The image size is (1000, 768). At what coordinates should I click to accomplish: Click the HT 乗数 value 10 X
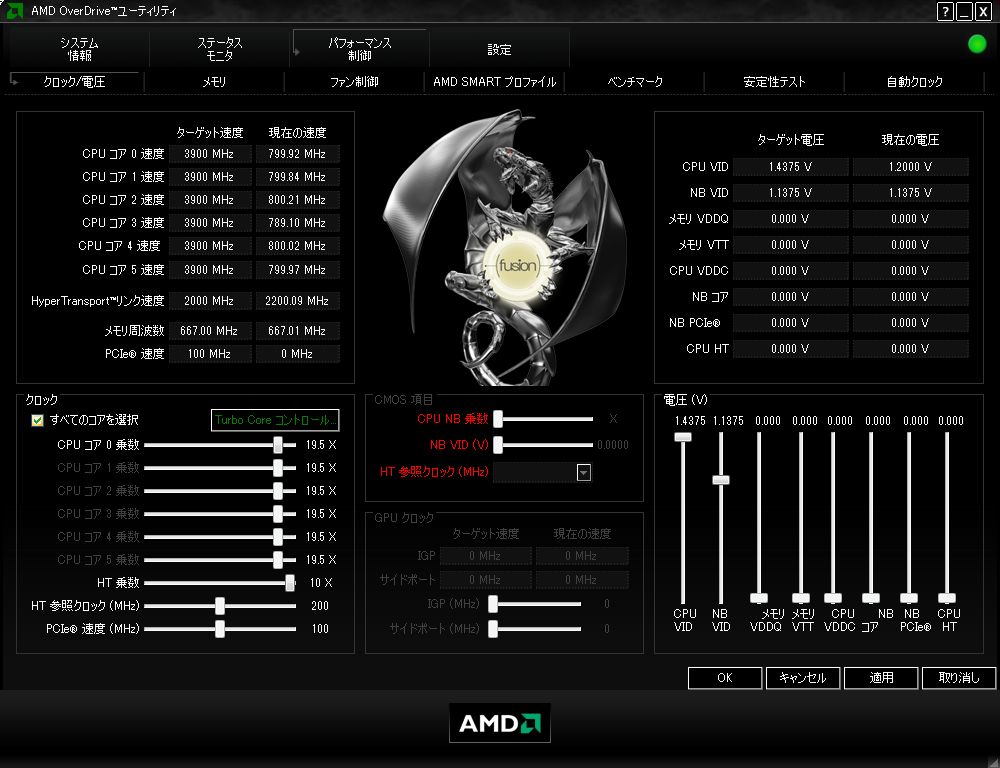[x=321, y=582]
